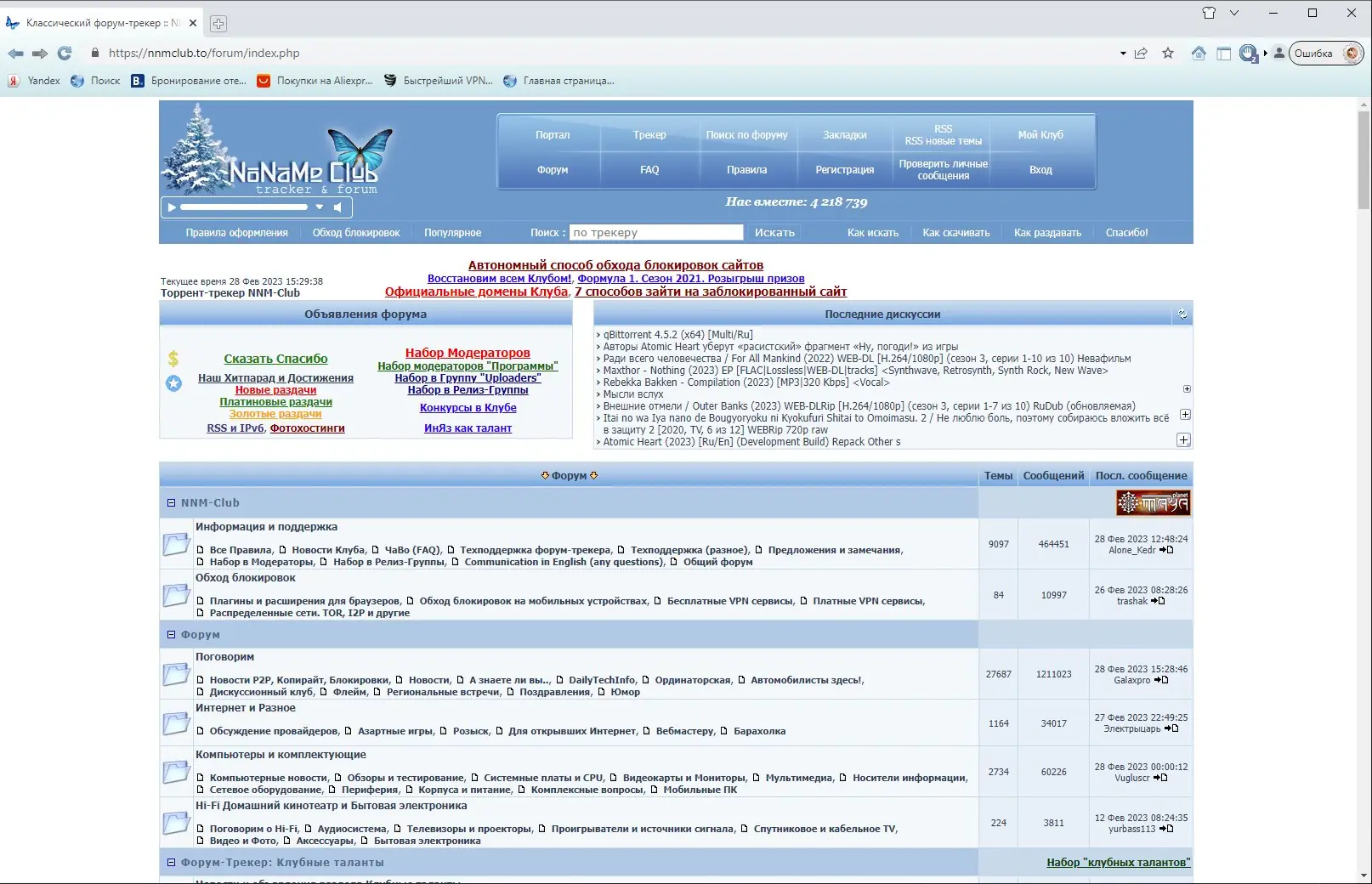Viewport: 1372px width, 884px height.
Task: Click the Maya planet banner image
Action: click(1153, 503)
